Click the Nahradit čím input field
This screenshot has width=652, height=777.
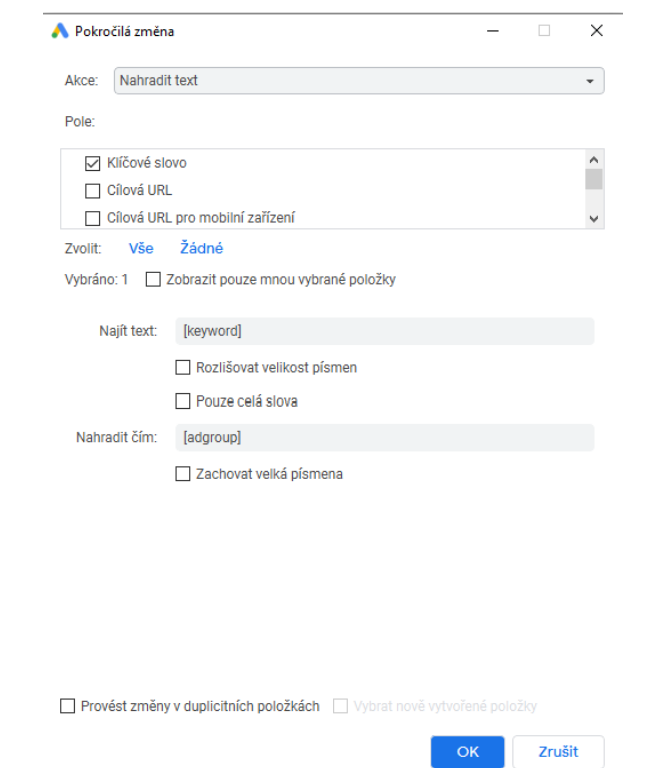[x=384, y=438]
